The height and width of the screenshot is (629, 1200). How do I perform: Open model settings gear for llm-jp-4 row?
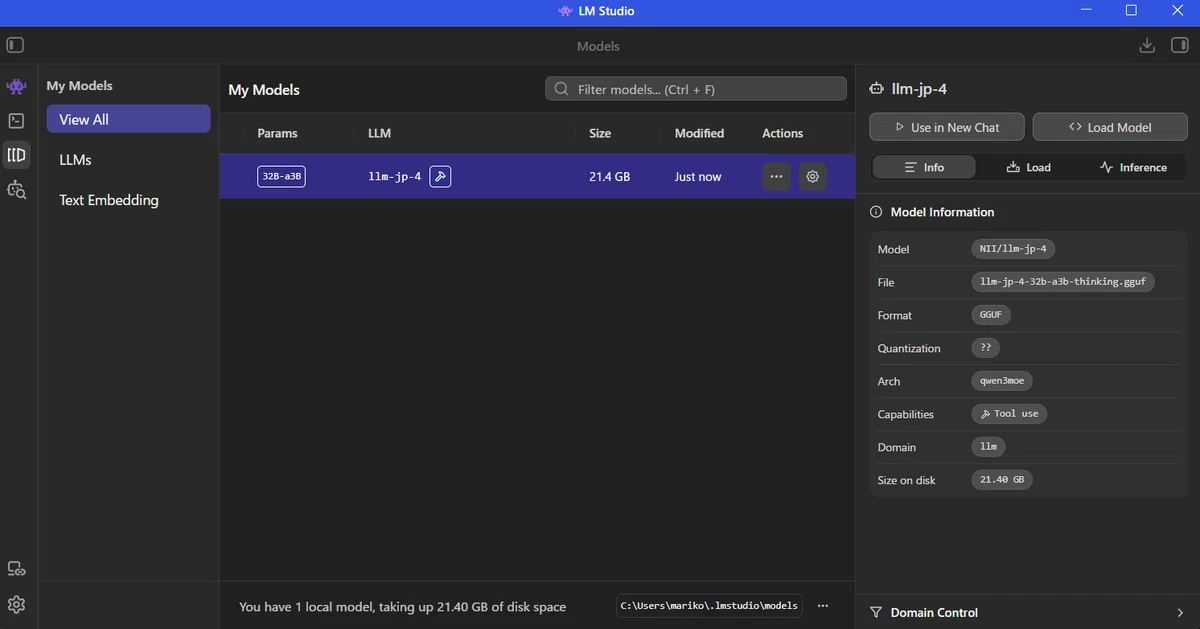[813, 177]
